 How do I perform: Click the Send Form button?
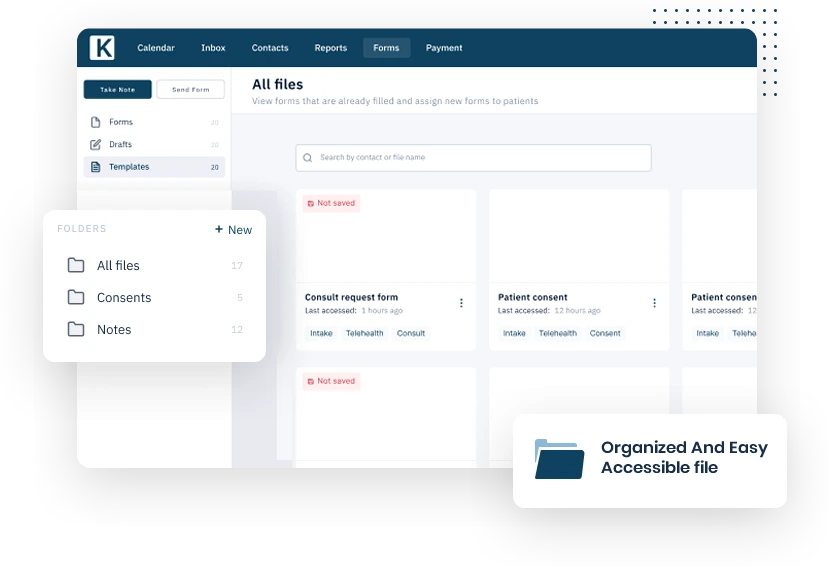(190, 90)
